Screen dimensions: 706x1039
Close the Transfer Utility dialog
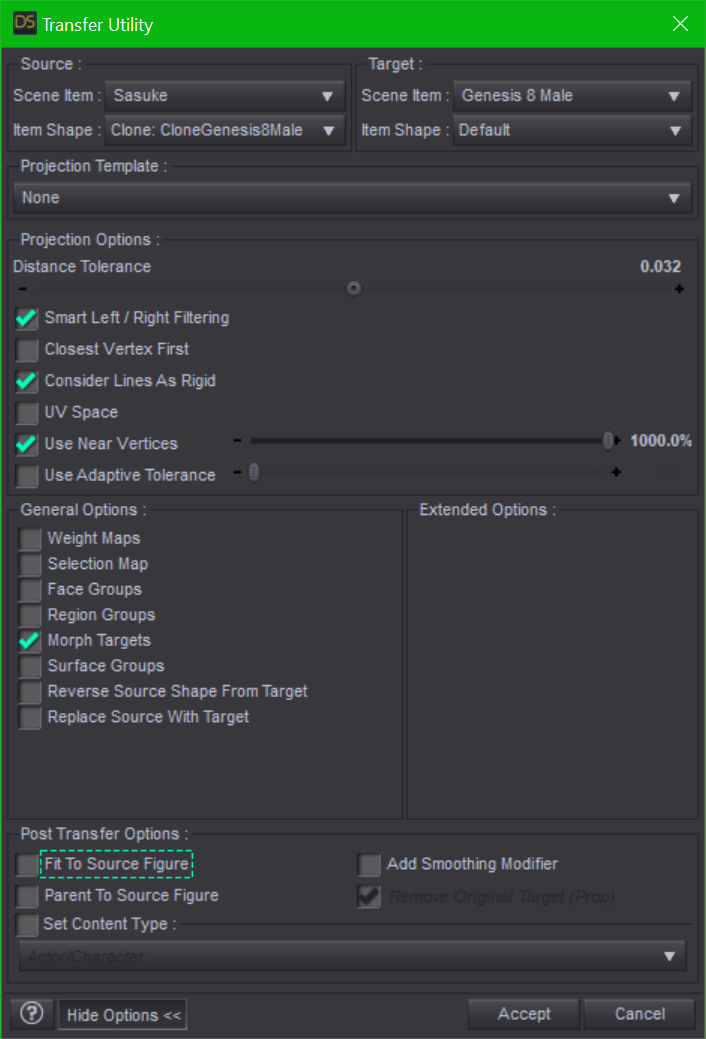pyautogui.click(x=680, y=23)
